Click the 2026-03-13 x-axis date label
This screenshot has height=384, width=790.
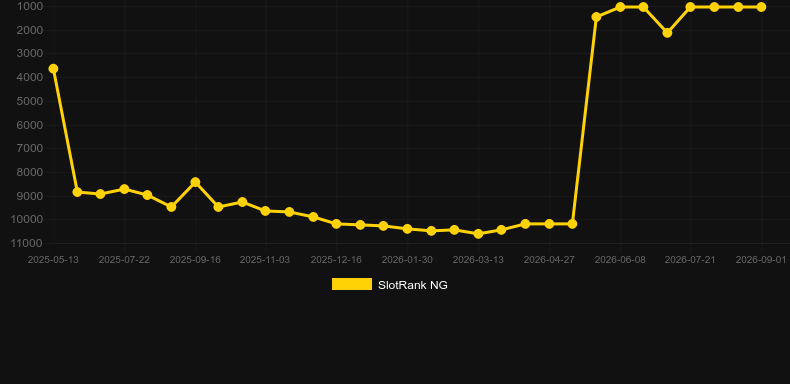coord(478,260)
